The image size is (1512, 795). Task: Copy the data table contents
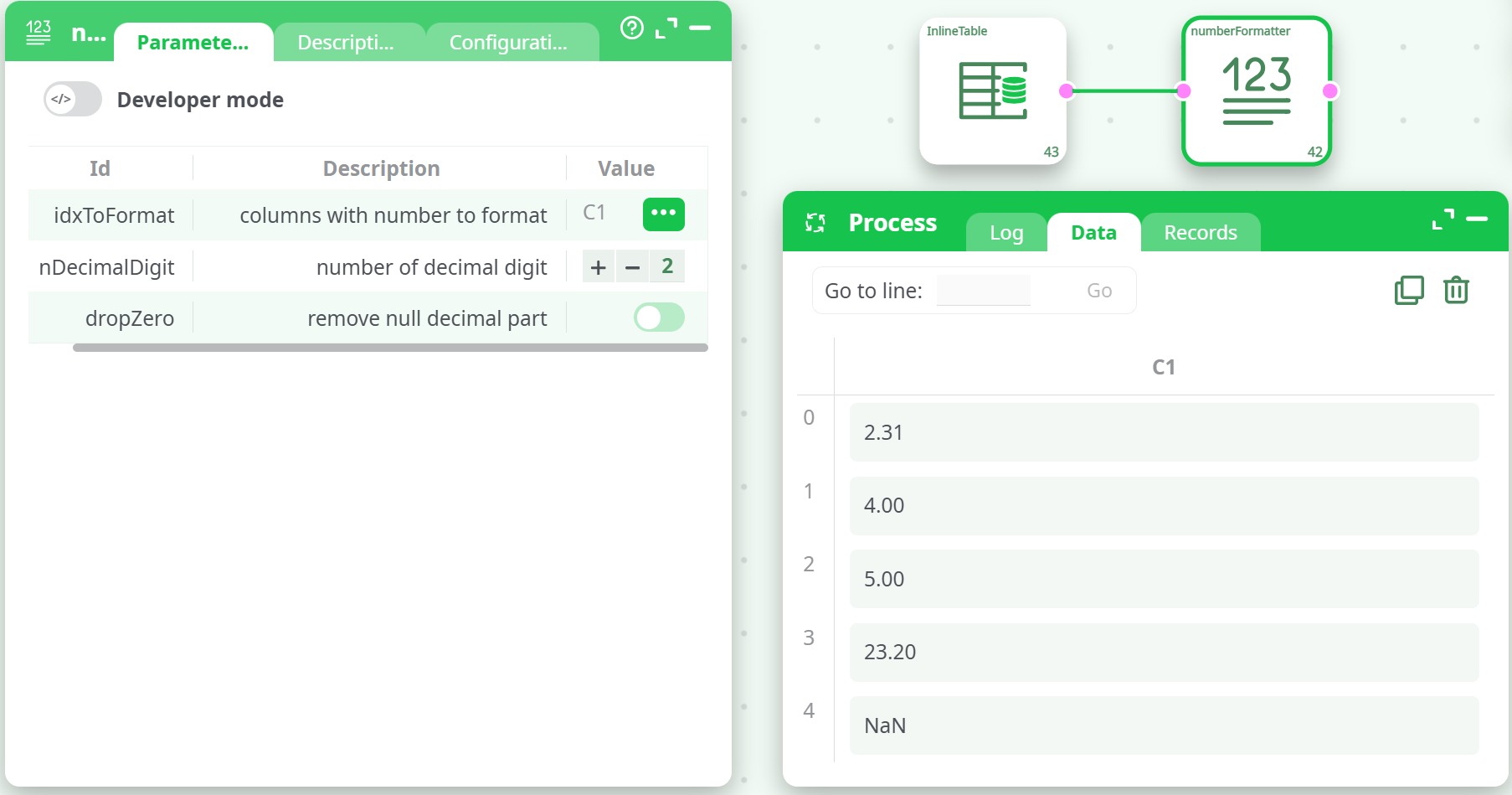(x=1409, y=290)
